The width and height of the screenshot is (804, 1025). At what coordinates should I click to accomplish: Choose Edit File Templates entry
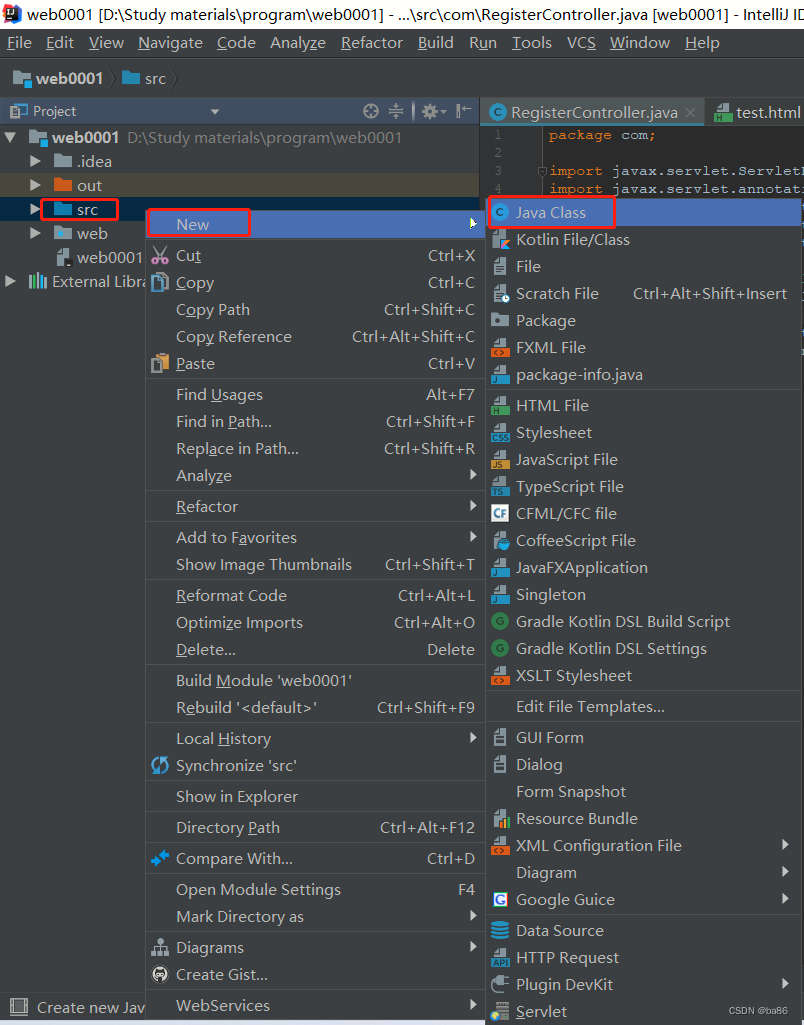point(645,707)
